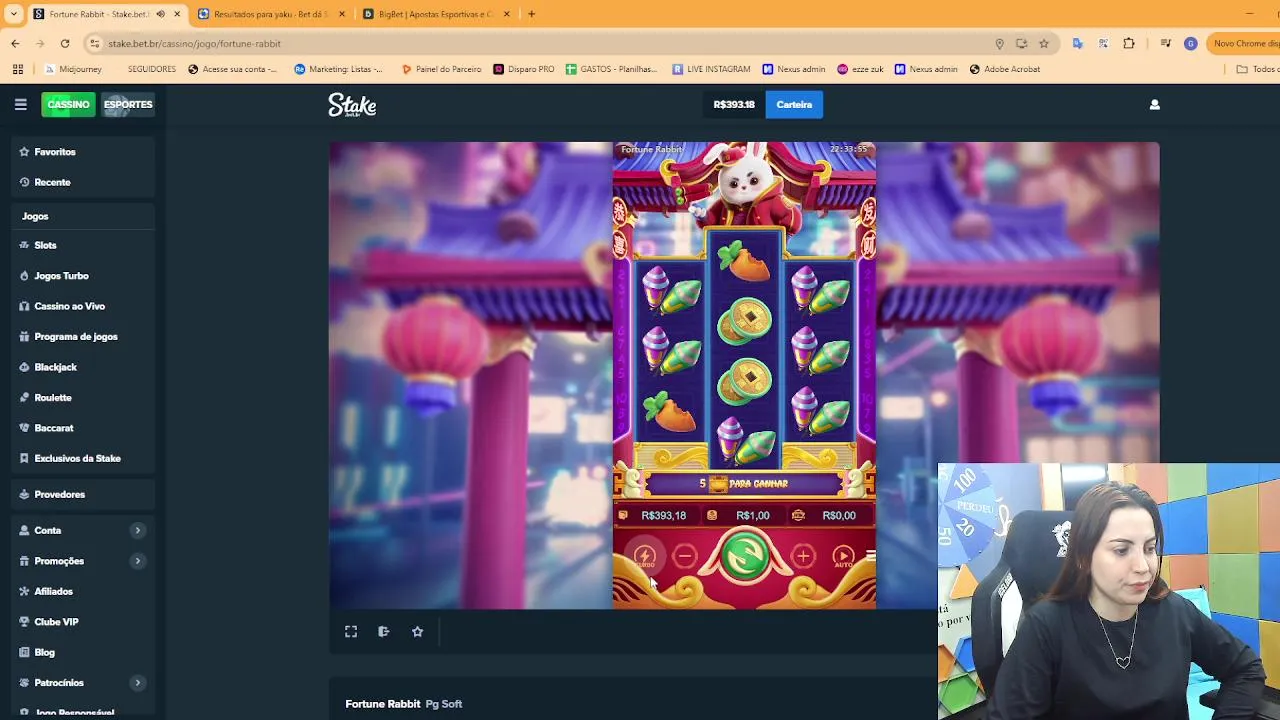Open Cassino ao Vivo
The height and width of the screenshot is (720, 1280).
(x=83, y=306)
